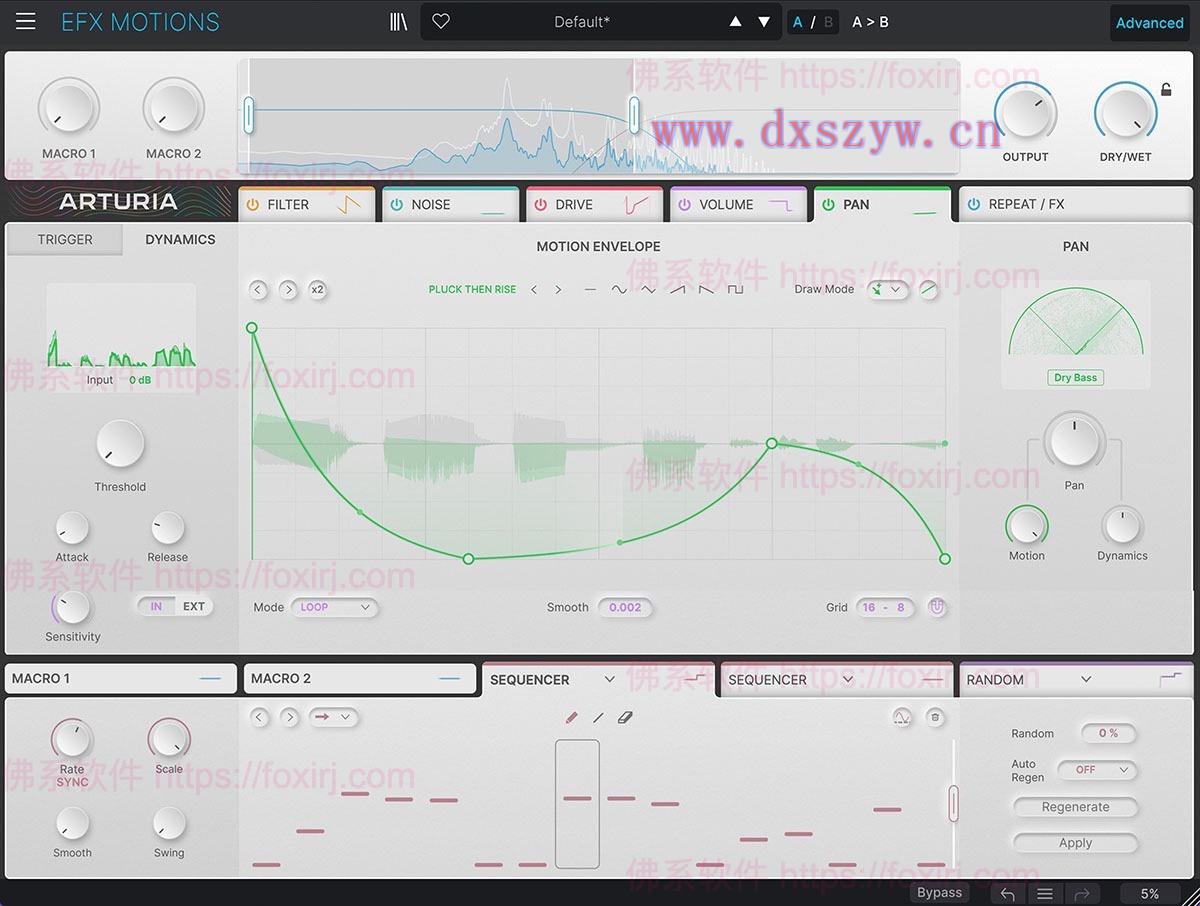
Task: Toggle the Noise module power button
Action: coord(396,204)
